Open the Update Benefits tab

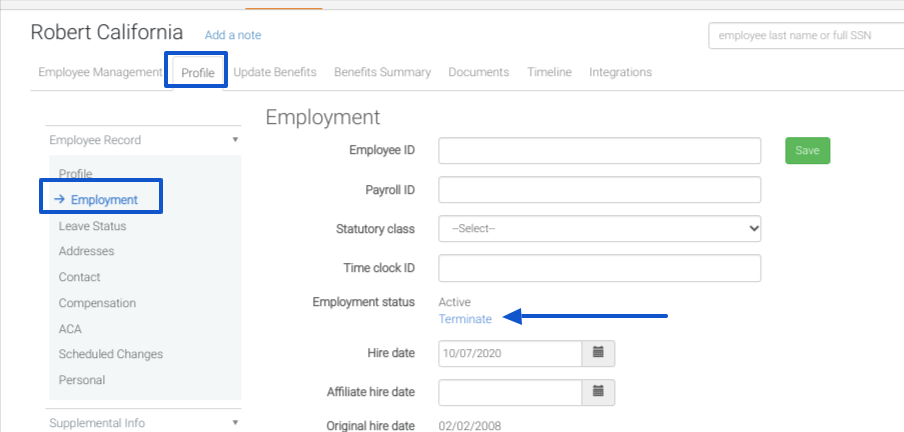[275, 72]
